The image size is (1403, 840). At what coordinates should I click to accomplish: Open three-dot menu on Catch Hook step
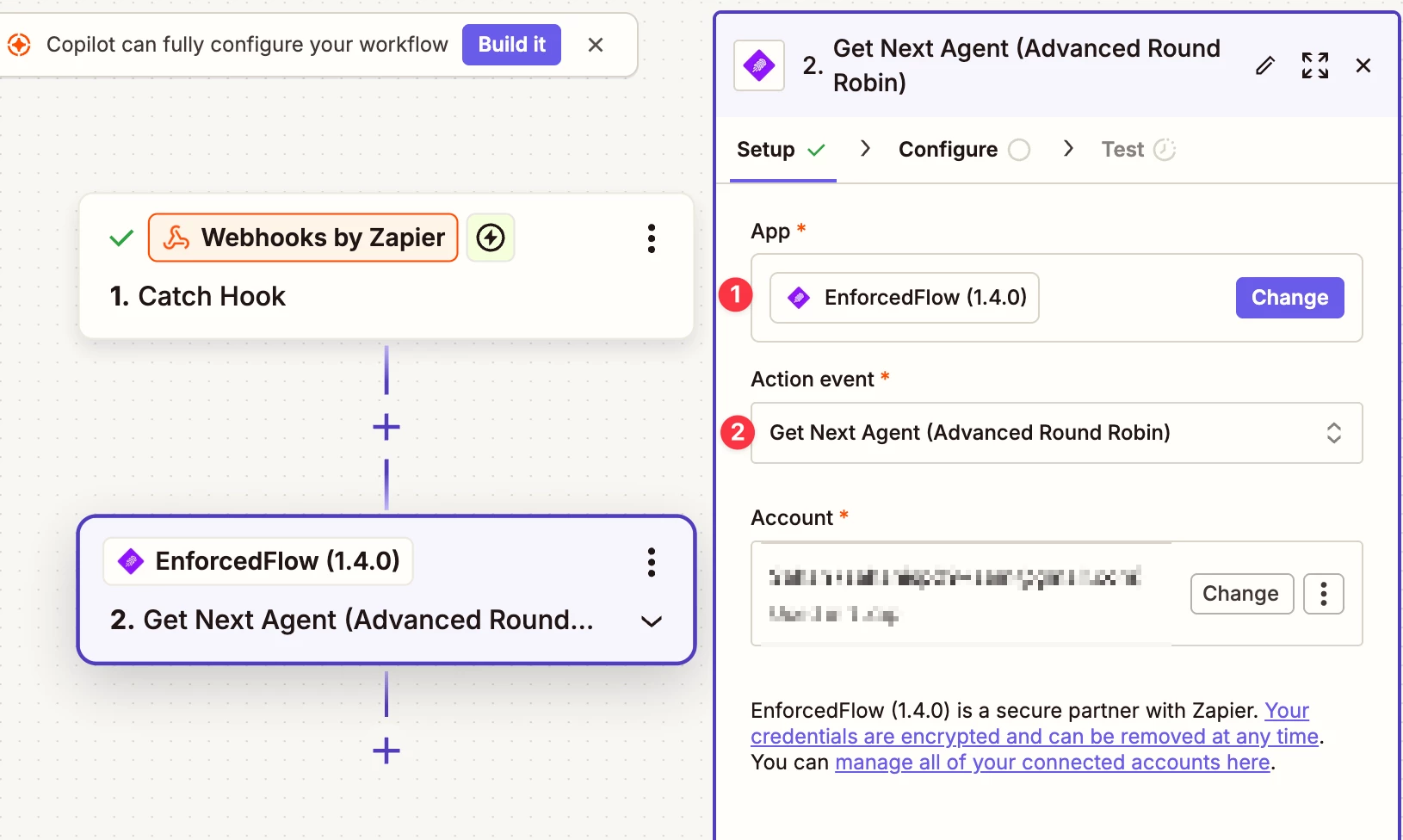652,238
